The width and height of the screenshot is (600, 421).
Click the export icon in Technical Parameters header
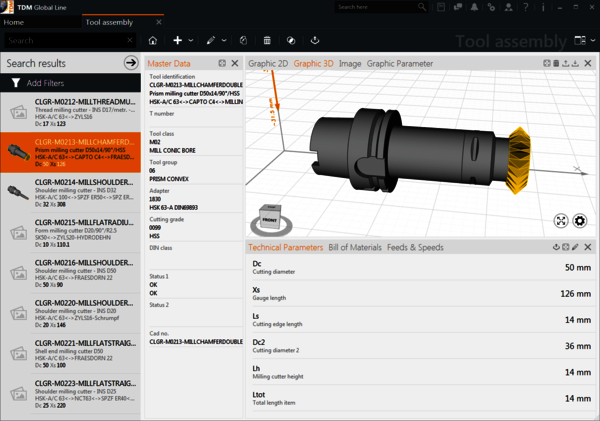tap(556, 247)
